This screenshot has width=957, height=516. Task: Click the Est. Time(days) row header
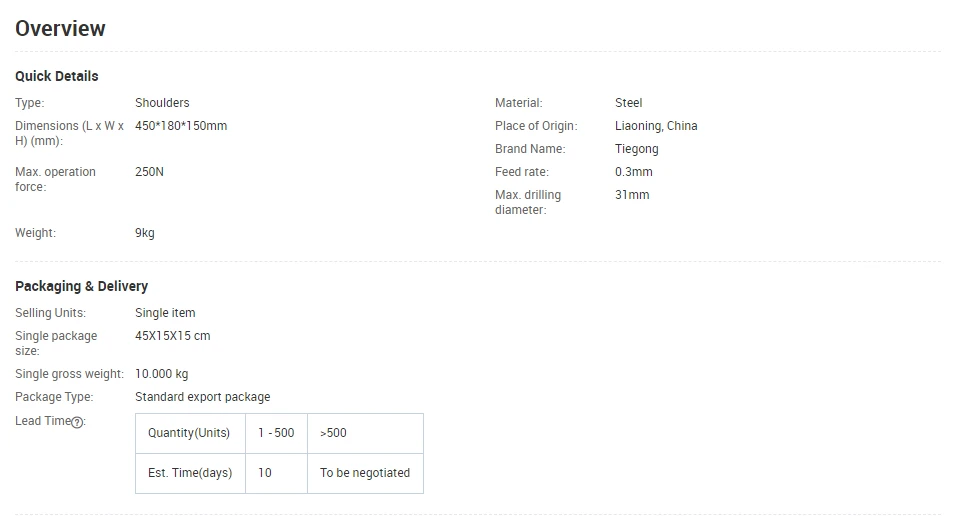[x=190, y=473]
